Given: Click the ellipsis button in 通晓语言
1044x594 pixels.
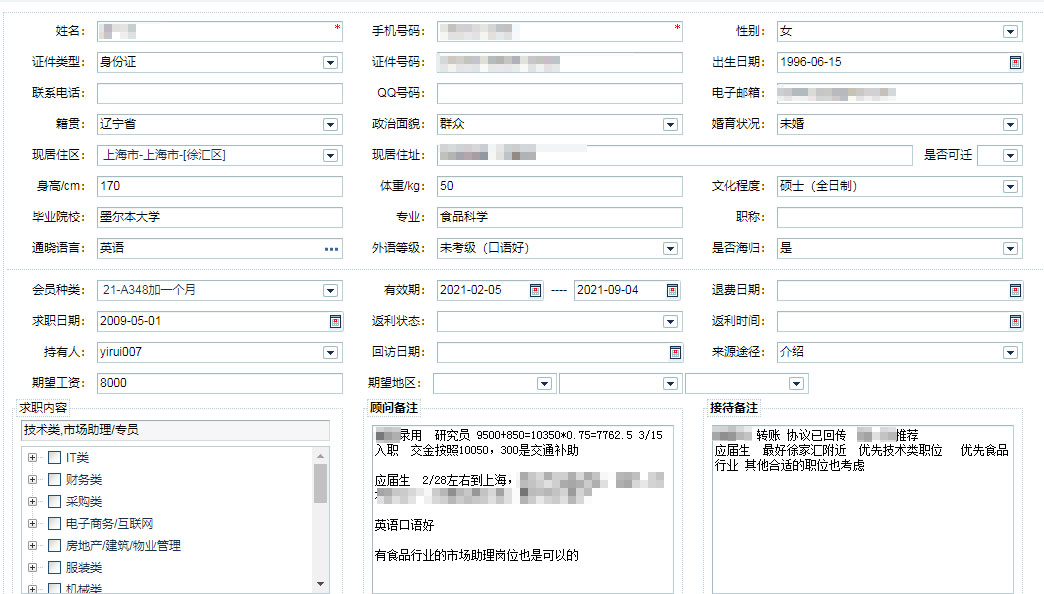Looking at the screenshot, I should 332,249.
